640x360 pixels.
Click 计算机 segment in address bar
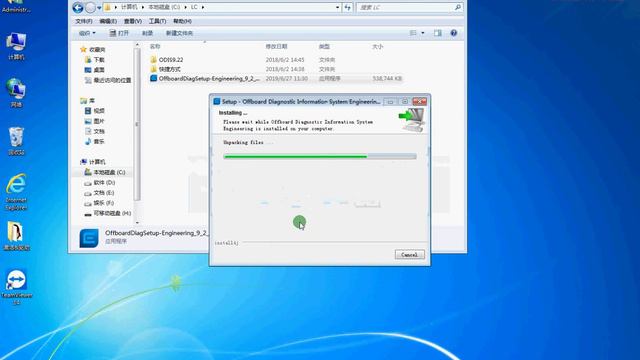(x=129, y=7)
